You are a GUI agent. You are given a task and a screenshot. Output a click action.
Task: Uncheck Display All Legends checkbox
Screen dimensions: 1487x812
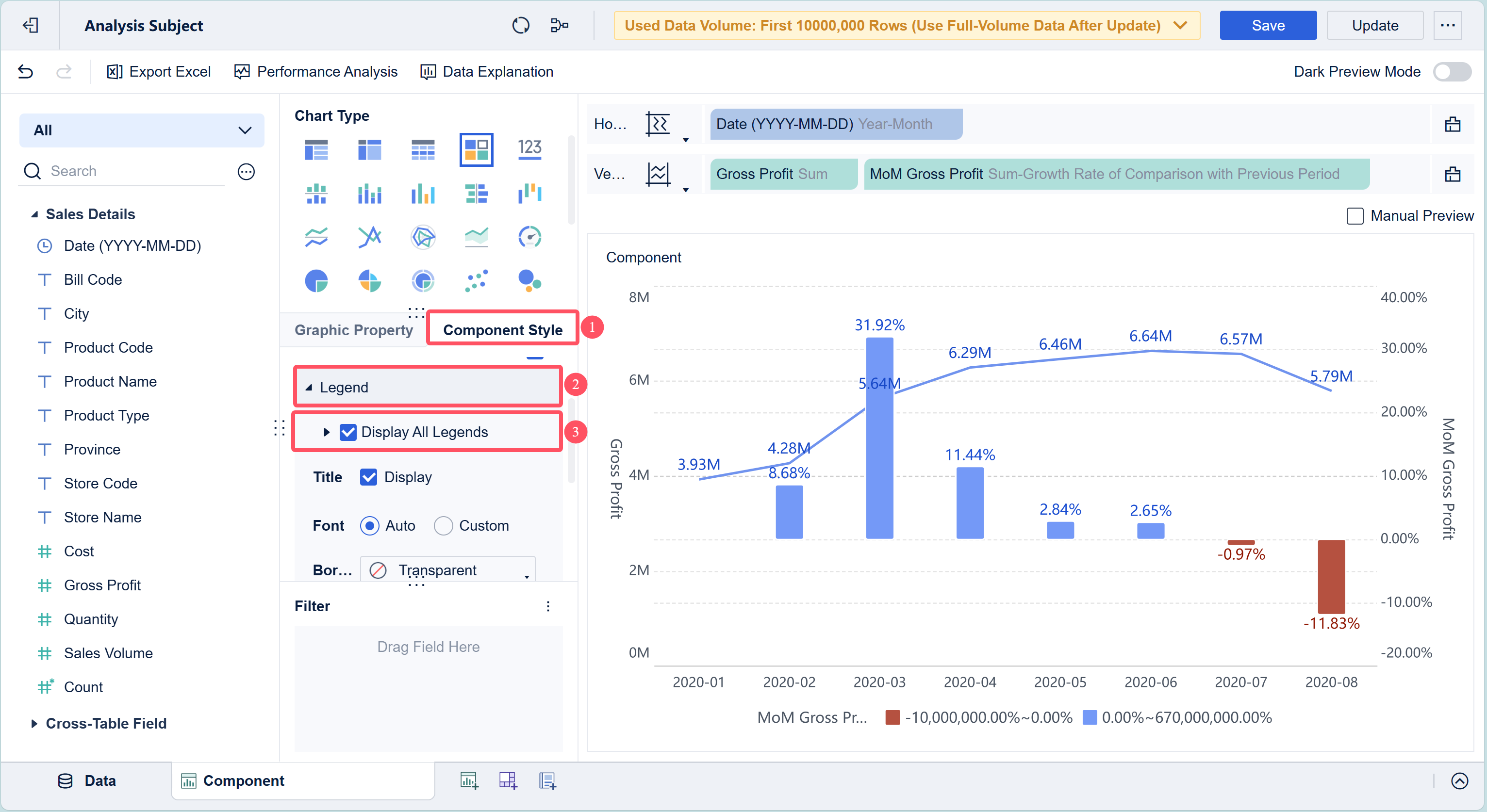pyautogui.click(x=348, y=432)
